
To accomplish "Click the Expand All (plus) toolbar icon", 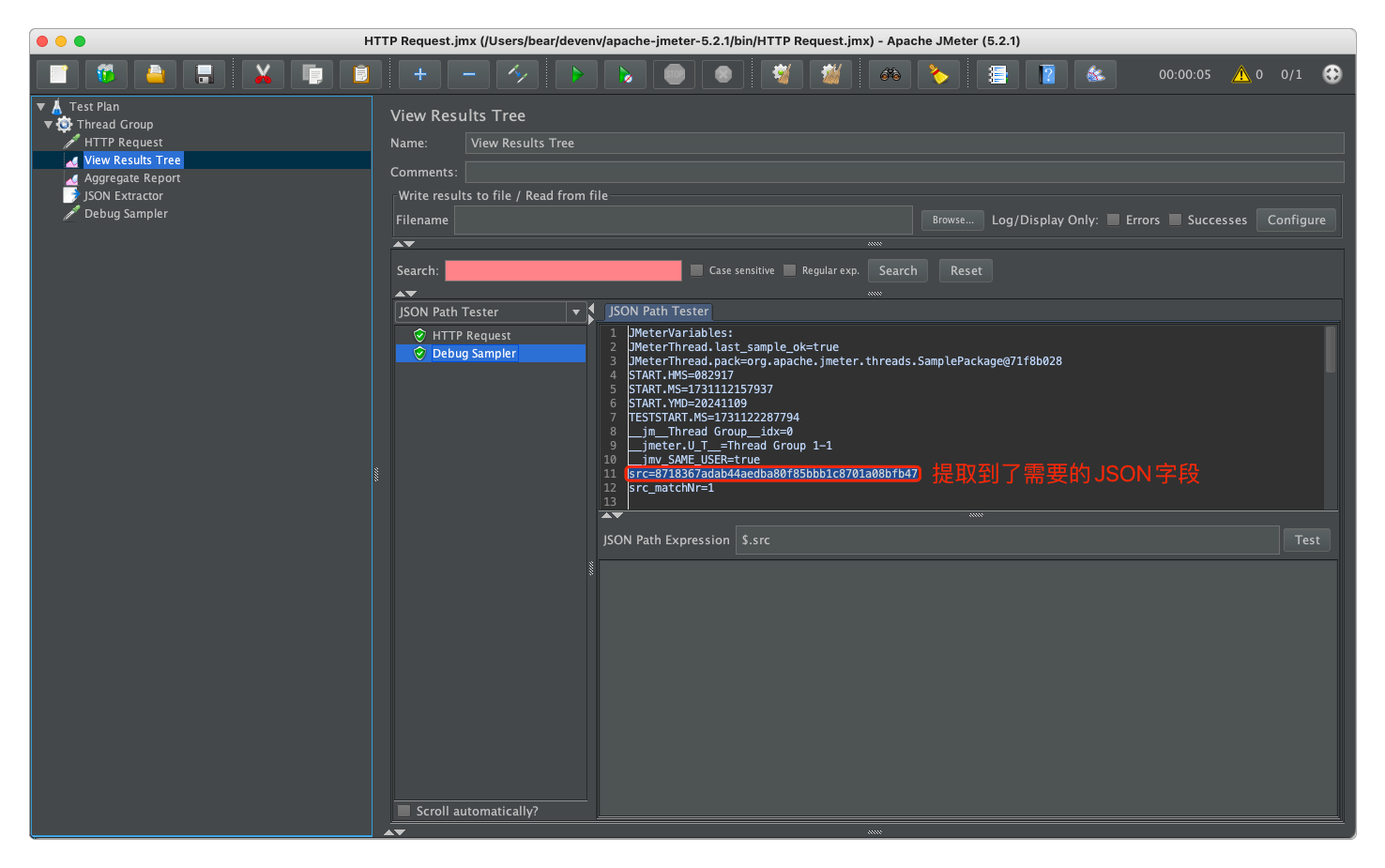I will pos(419,74).
